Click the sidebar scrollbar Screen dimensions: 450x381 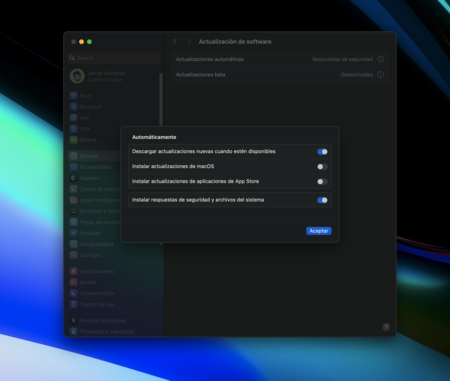point(161,100)
